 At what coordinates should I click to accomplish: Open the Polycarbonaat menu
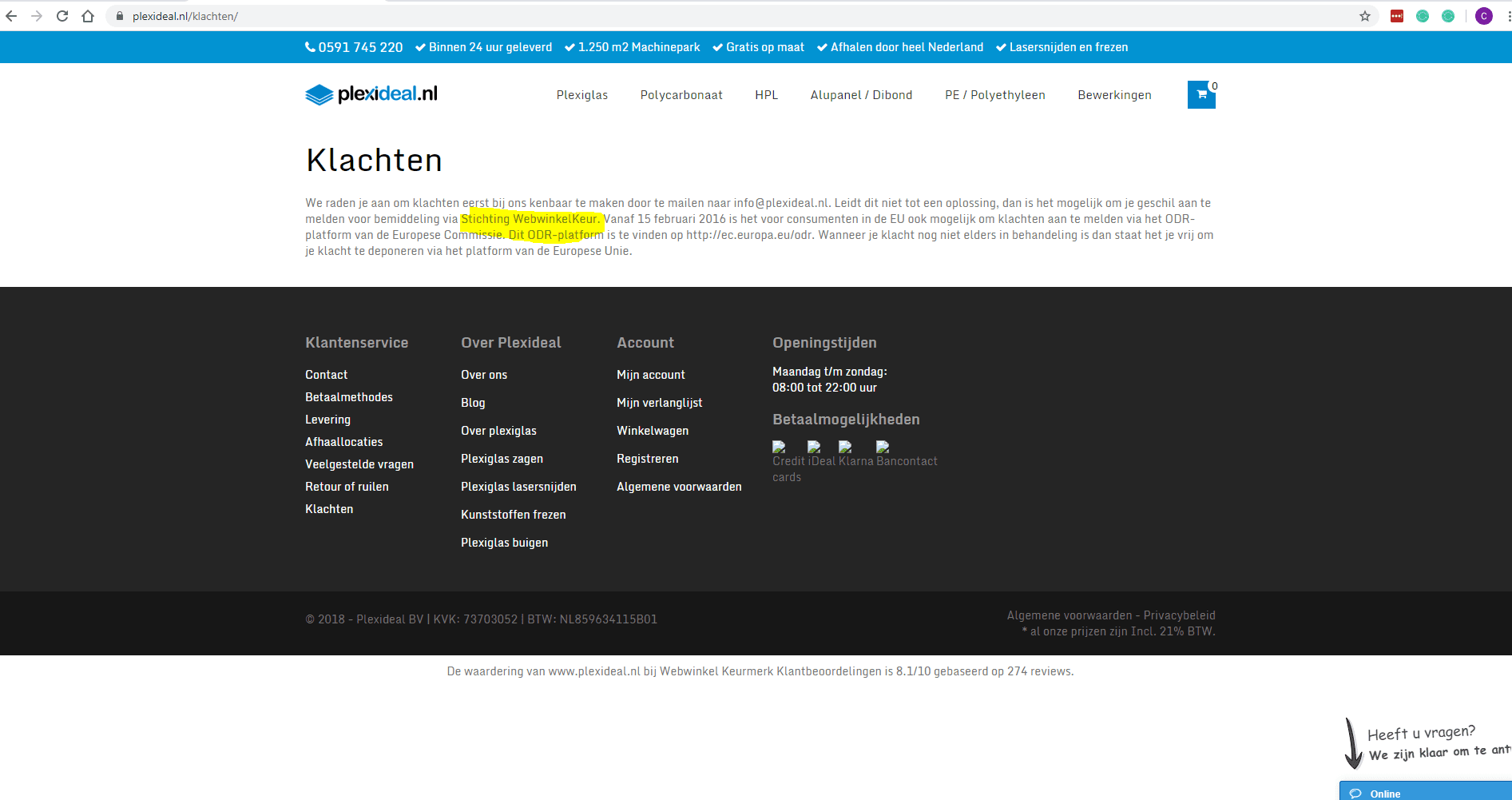[x=681, y=95]
